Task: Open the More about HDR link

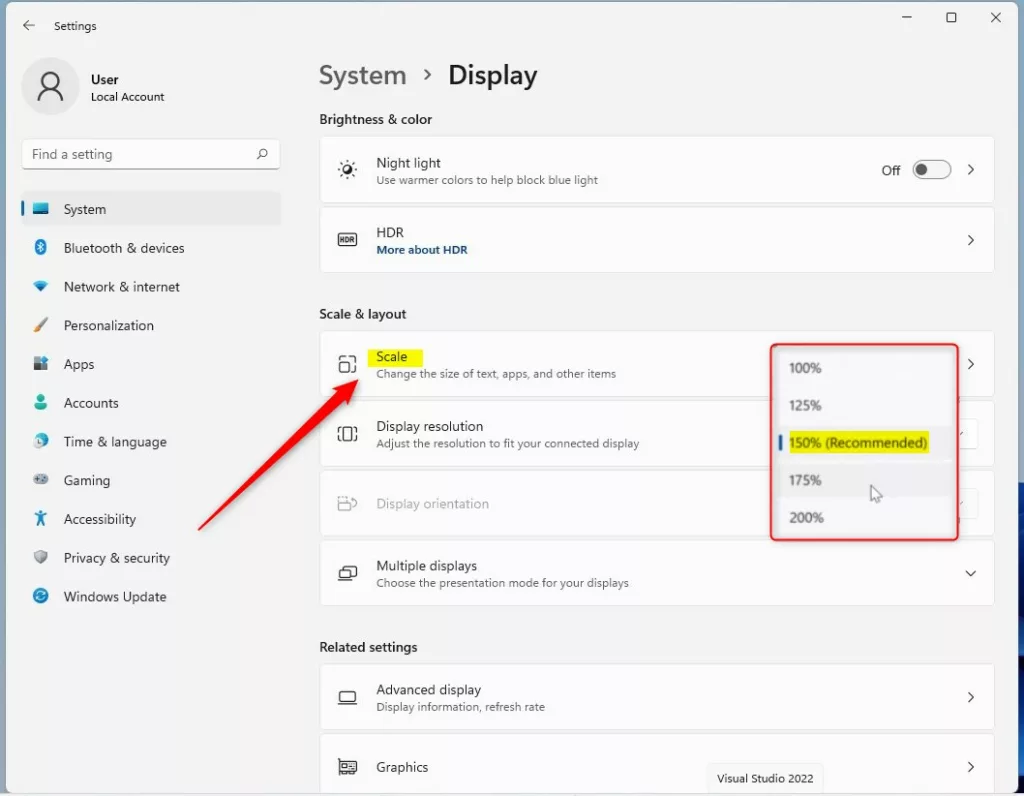Action: [x=422, y=249]
